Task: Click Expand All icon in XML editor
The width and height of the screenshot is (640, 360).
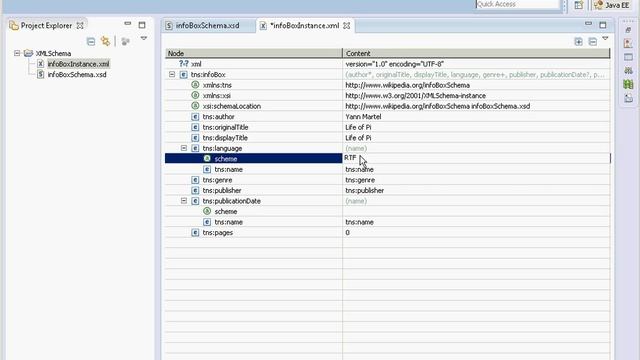Action: point(578,42)
